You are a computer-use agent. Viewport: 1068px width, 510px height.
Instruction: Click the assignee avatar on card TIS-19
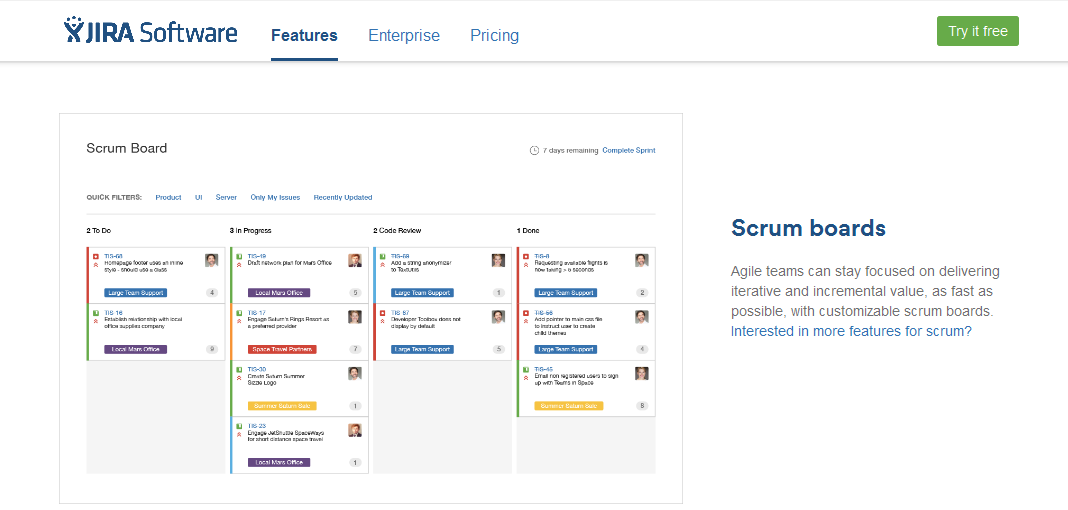[355, 260]
